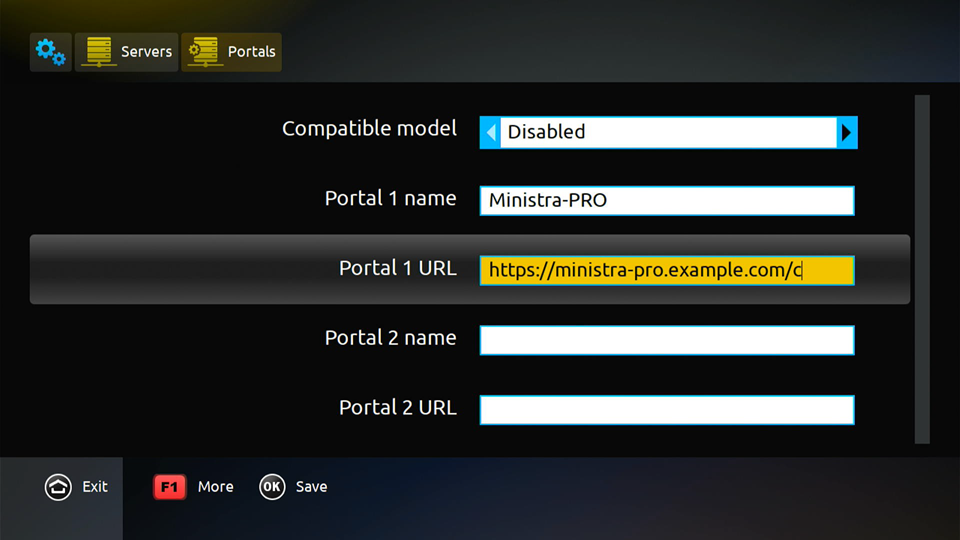Focus the empty Portal 2 name field
This screenshot has height=540, width=960.
point(667,340)
